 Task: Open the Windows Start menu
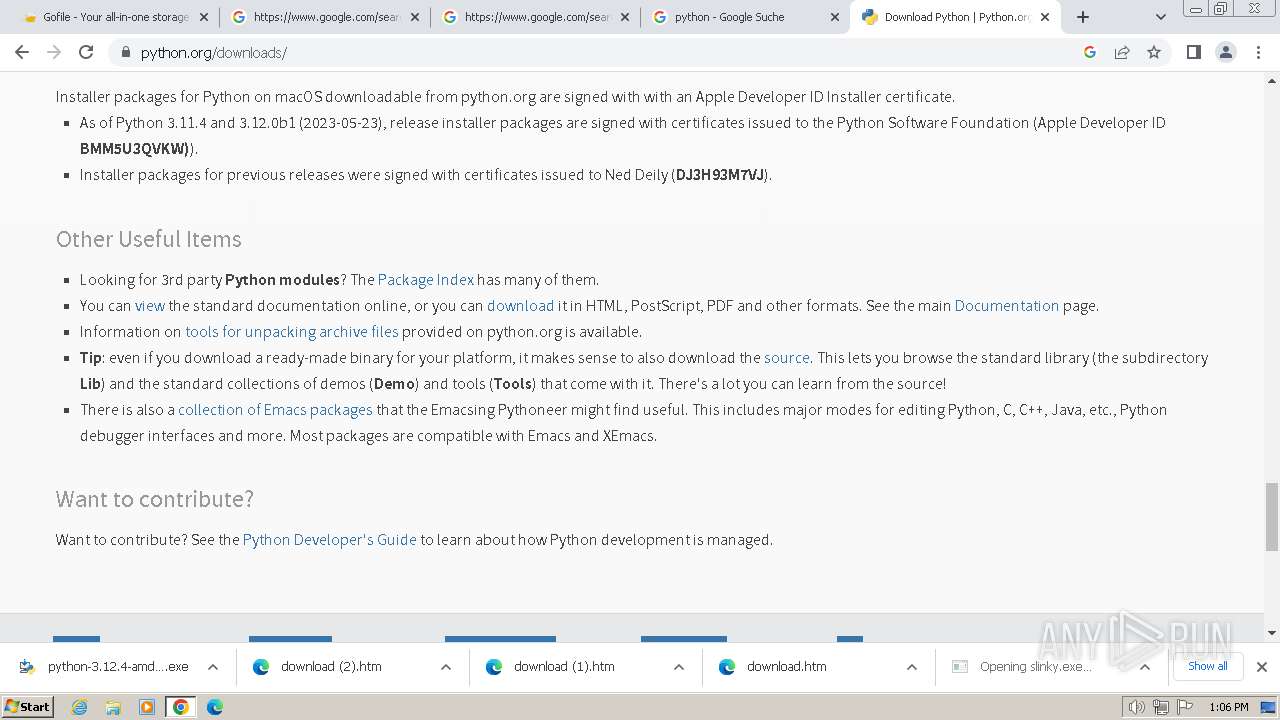pos(27,706)
